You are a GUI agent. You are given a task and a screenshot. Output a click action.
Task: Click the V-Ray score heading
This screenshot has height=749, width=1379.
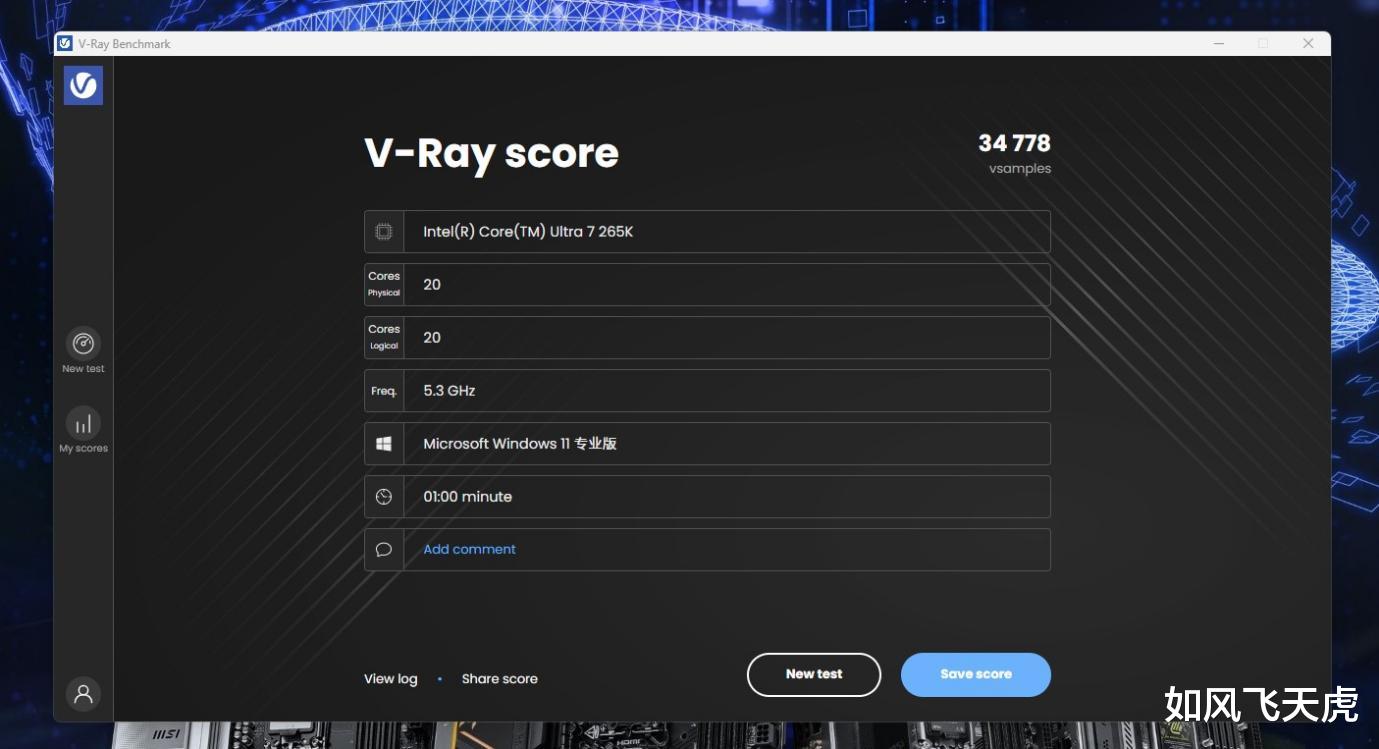pos(491,153)
